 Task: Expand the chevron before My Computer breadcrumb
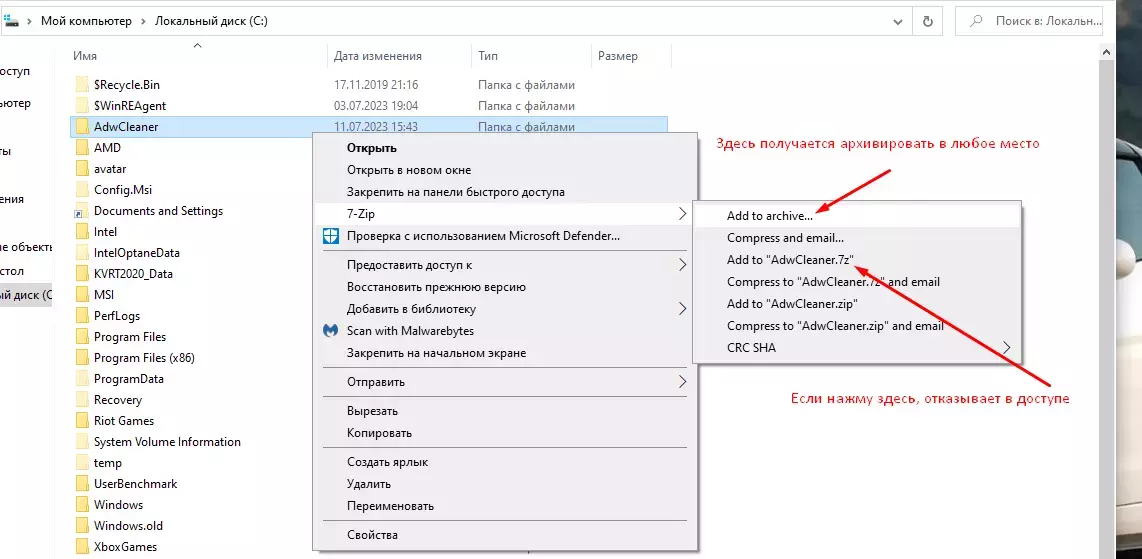pos(29,21)
